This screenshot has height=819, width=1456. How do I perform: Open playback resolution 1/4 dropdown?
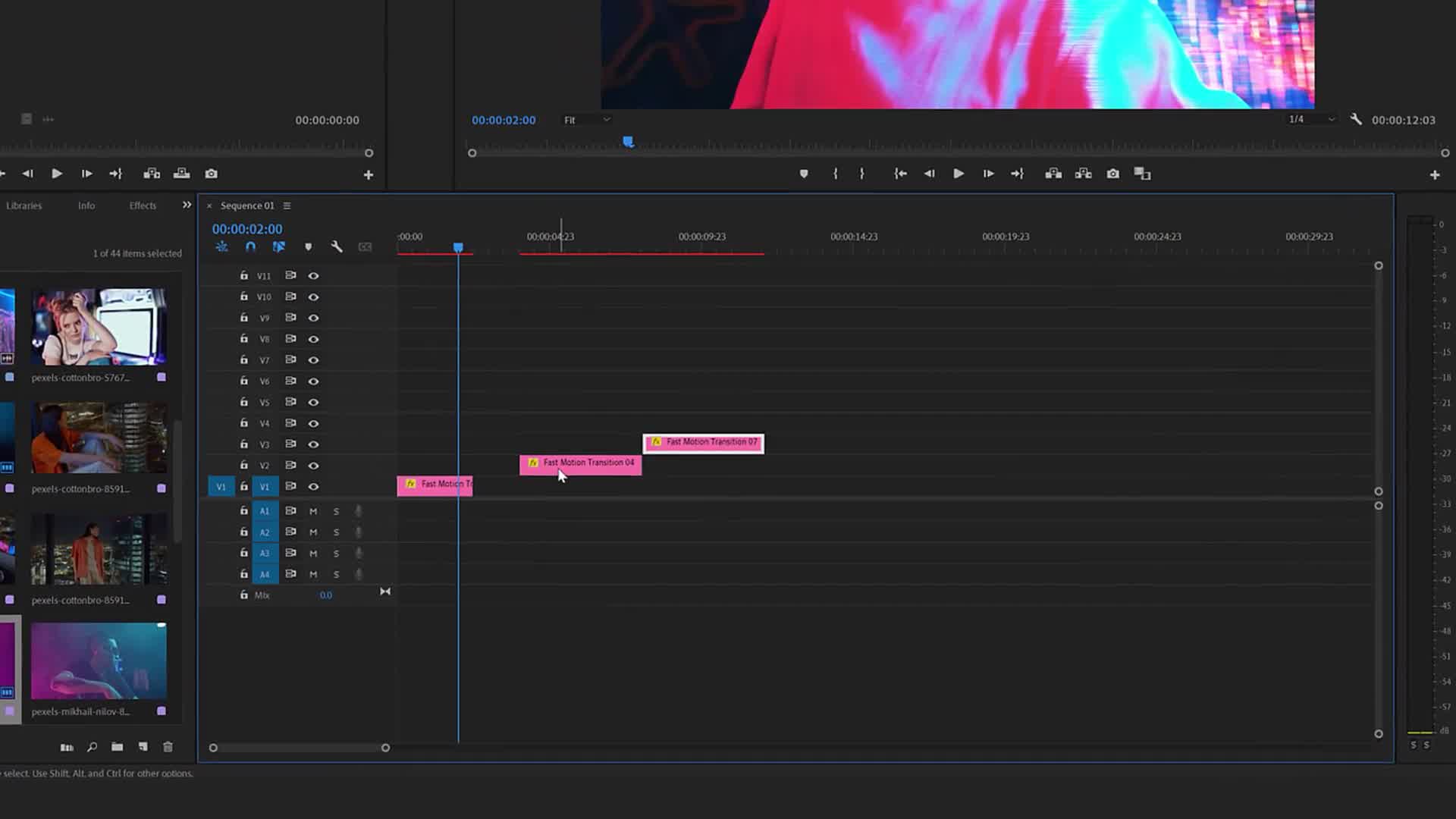pyautogui.click(x=1311, y=119)
